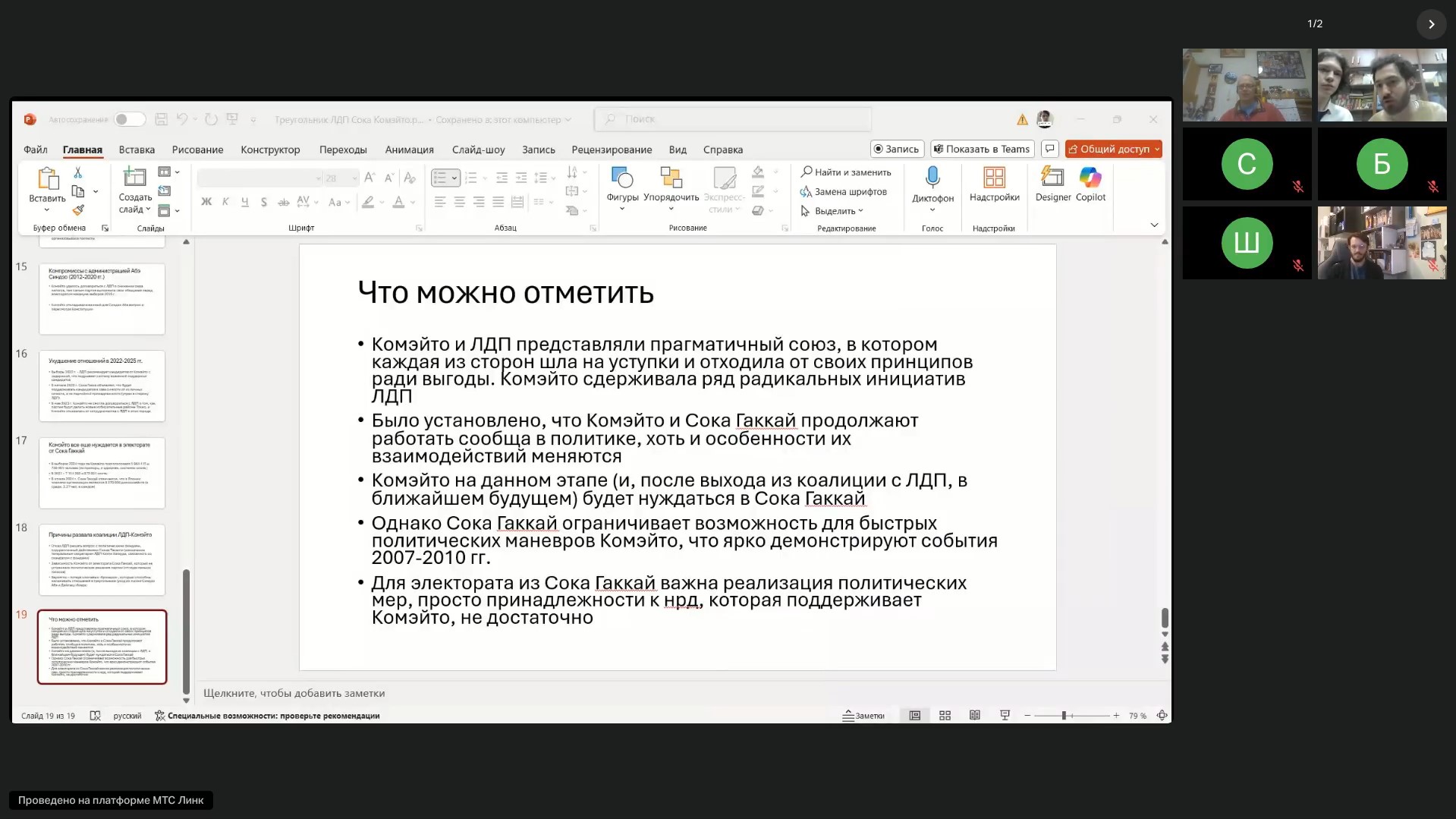1456x819 pixels.
Task: Switch to reading view in status bar
Action: point(975,715)
